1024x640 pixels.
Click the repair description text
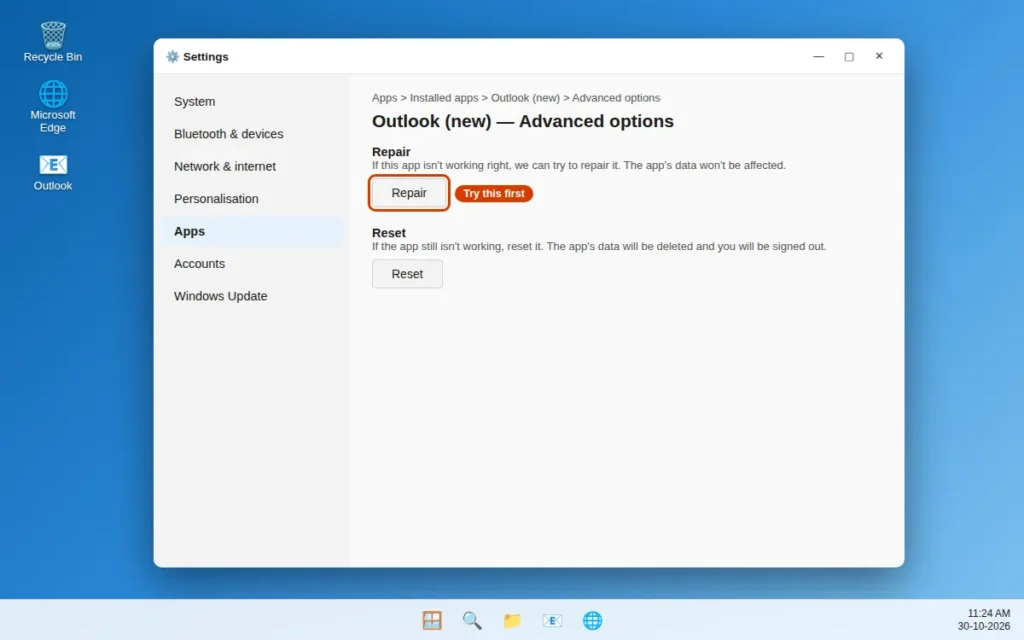point(579,165)
